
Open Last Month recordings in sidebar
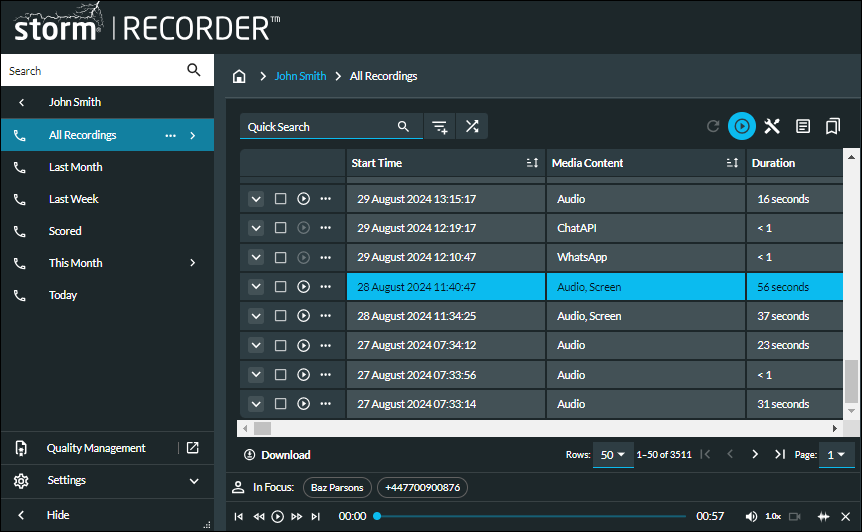click(x=76, y=167)
